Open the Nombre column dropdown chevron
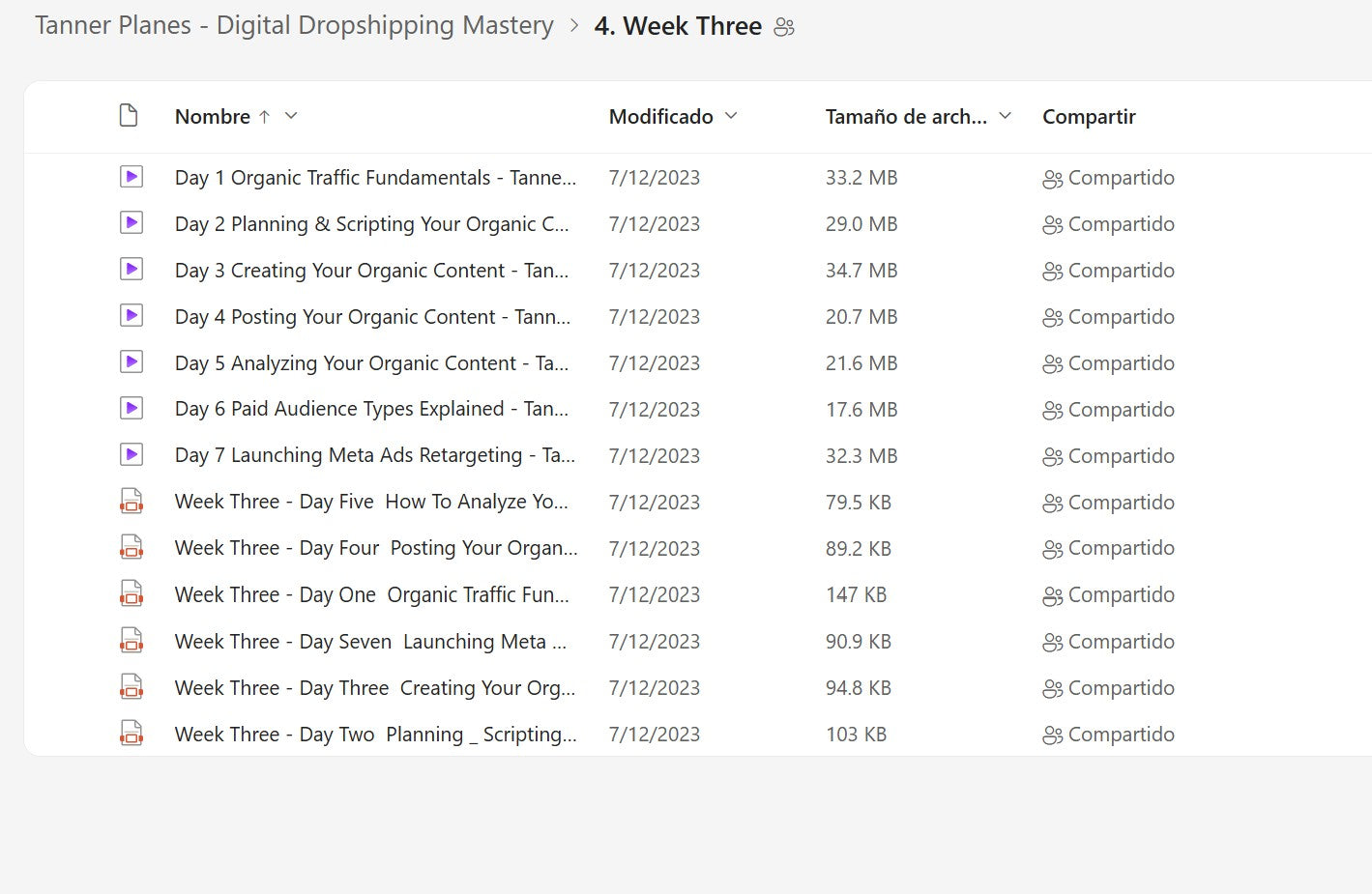The image size is (1372, 894). tap(291, 116)
